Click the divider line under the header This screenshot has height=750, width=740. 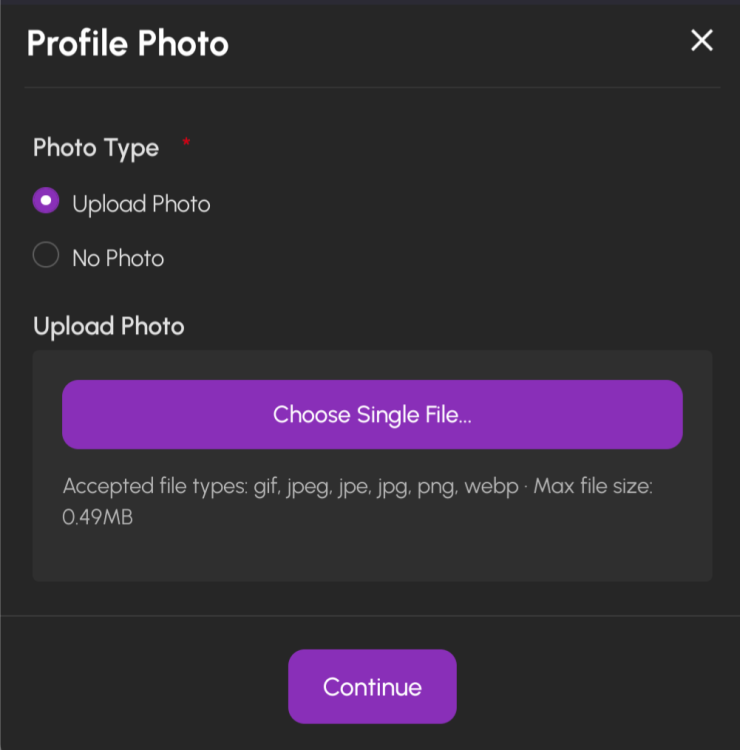tap(372, 87)
